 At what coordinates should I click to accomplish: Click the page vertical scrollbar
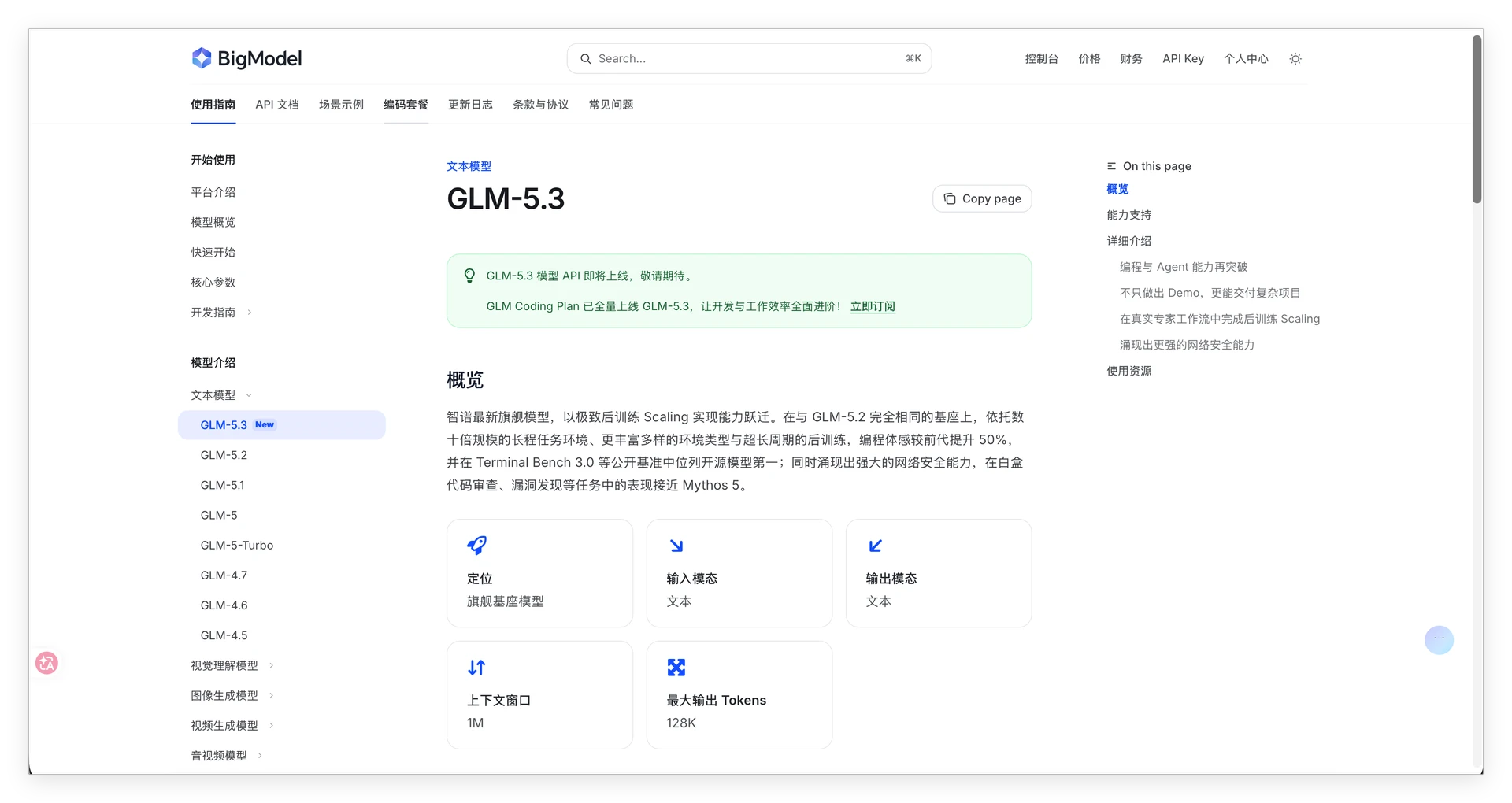(1477, 118)
